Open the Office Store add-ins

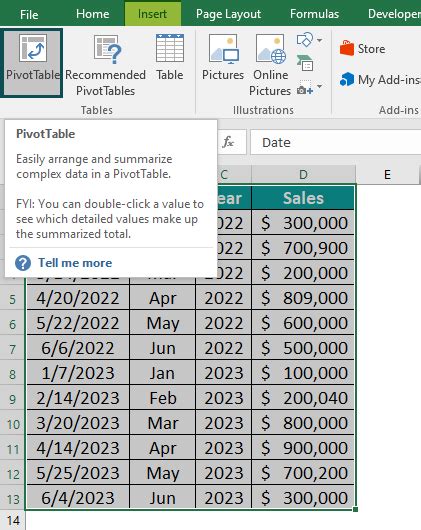[363, 49]
